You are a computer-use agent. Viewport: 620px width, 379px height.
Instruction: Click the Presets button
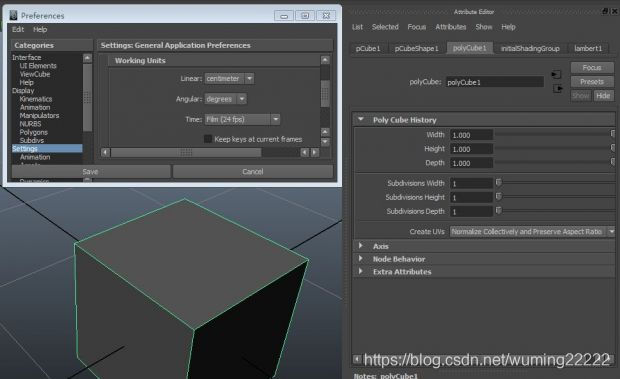(592, 82)
